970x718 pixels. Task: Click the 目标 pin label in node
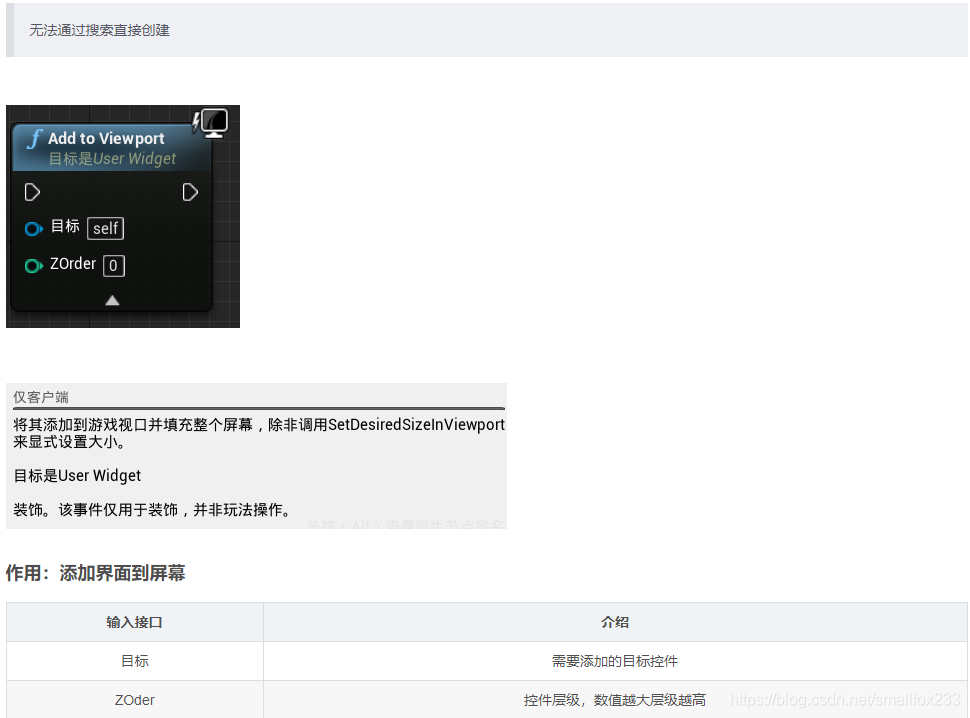coord(65,226)
